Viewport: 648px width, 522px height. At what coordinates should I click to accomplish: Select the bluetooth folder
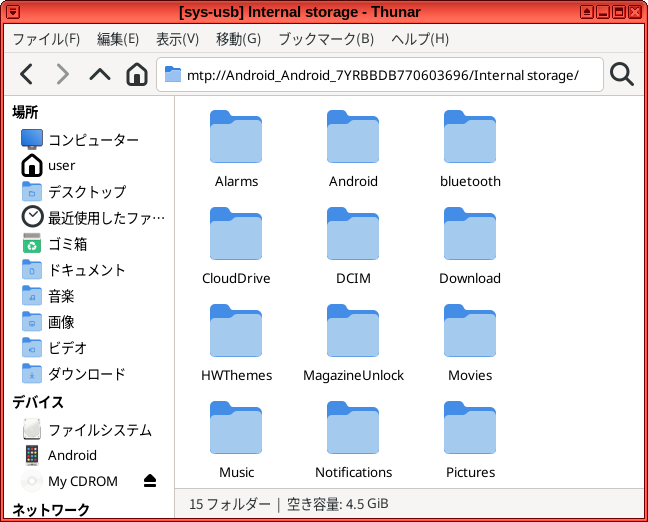point(470,149)
